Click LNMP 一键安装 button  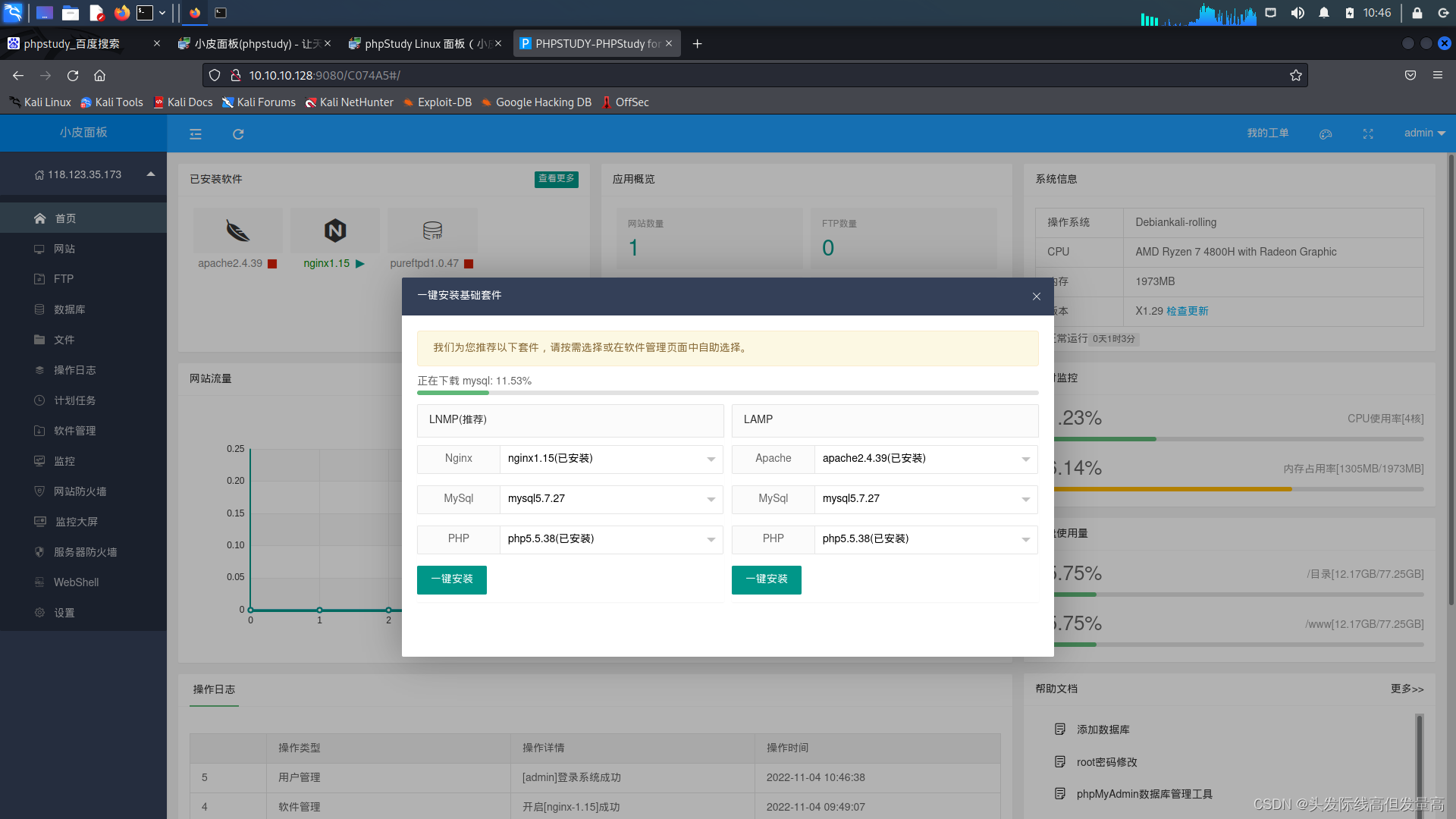(x=452, y=579)
